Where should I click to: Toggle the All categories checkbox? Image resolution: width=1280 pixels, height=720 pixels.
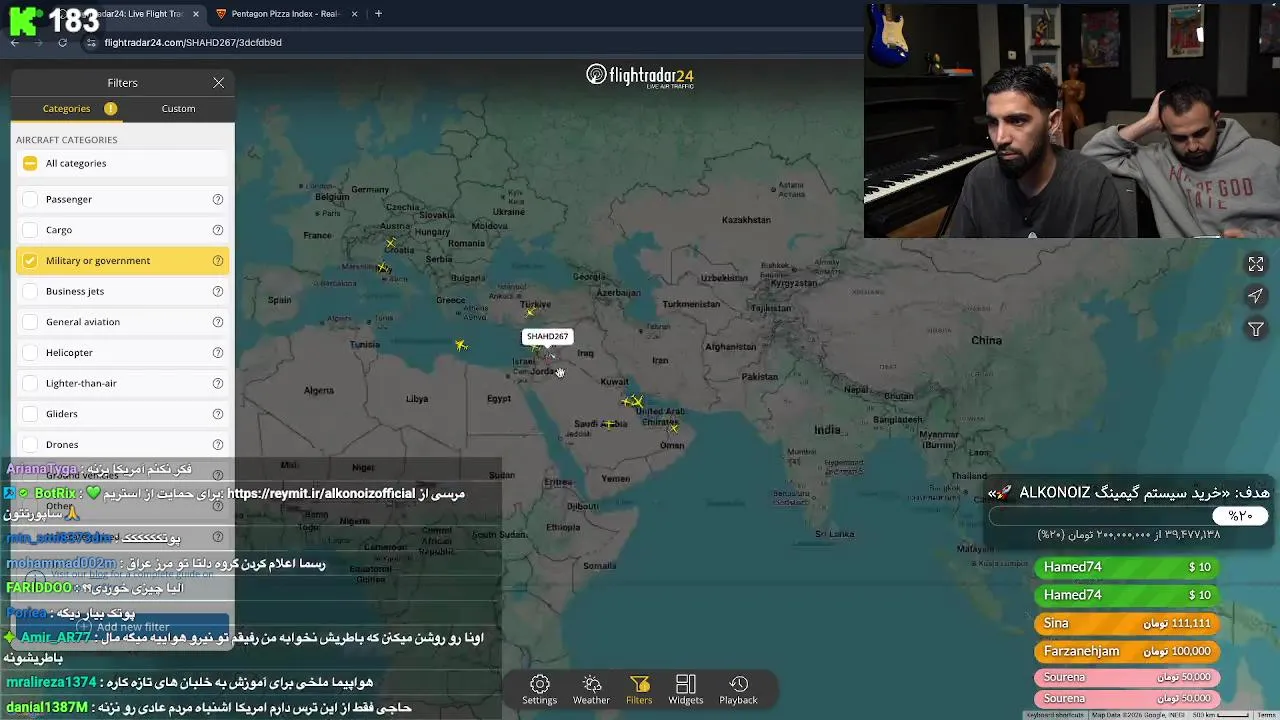click(30, 163)
